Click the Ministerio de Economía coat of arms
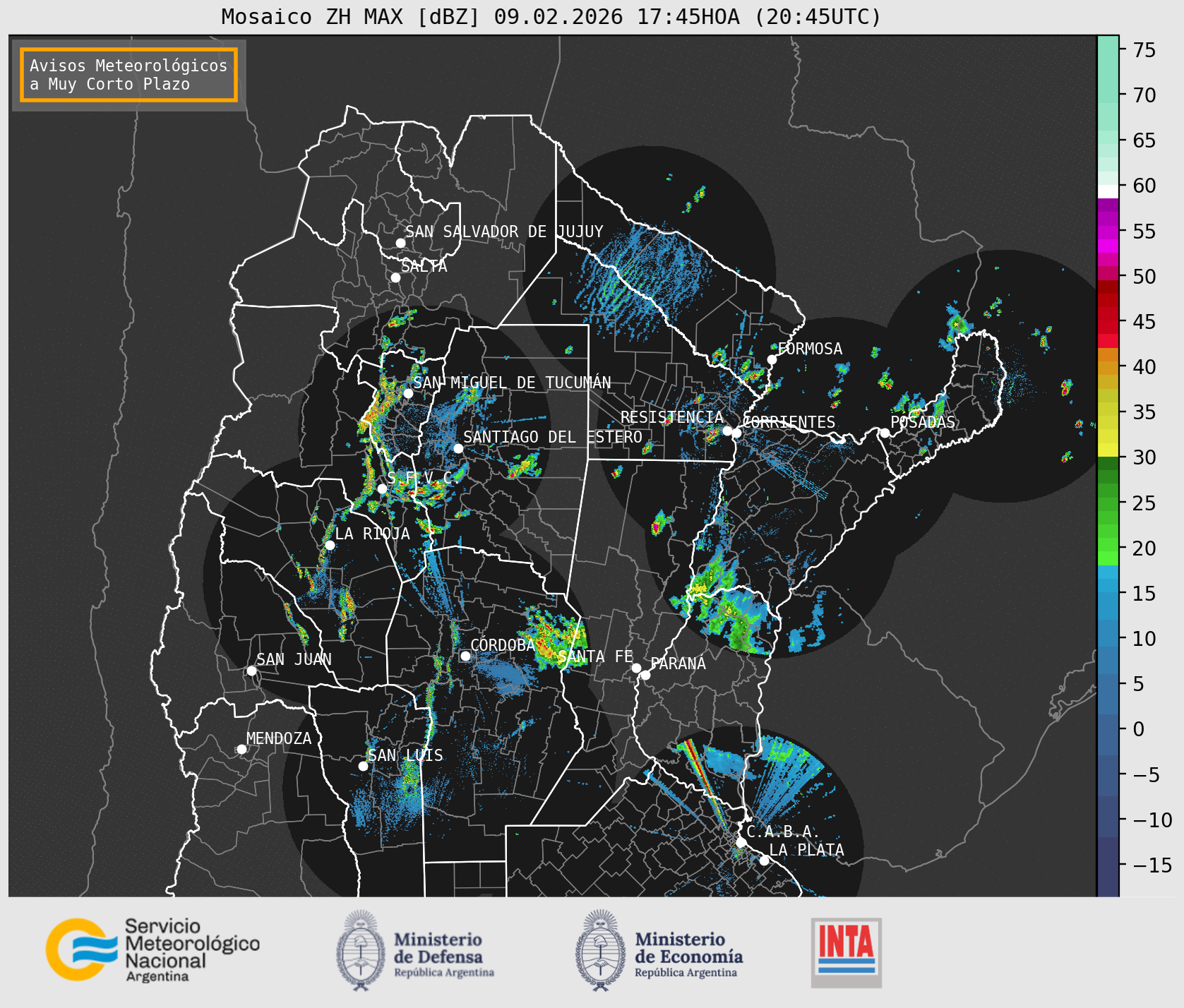This screenshot has height=1008, width=1184. pos(602,950)
